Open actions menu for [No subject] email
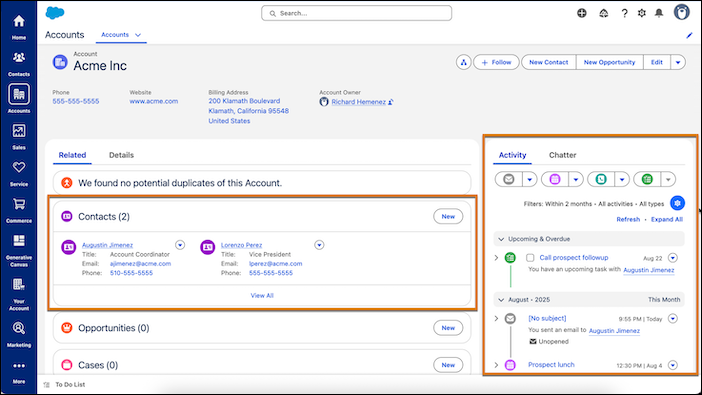 tap(673, 318)
